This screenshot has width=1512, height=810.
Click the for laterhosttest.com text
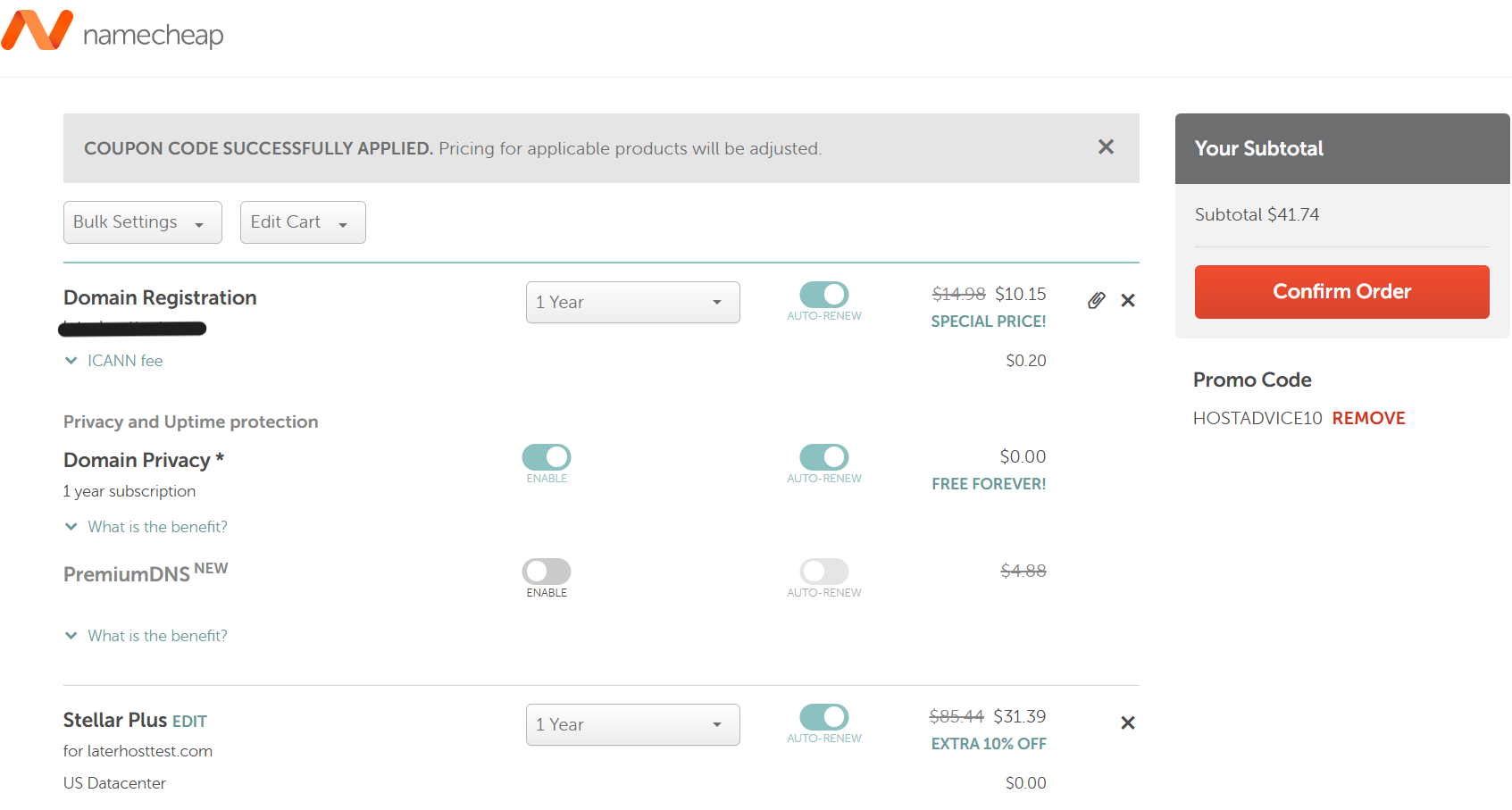pyautogui.click(x=138, y=751)
